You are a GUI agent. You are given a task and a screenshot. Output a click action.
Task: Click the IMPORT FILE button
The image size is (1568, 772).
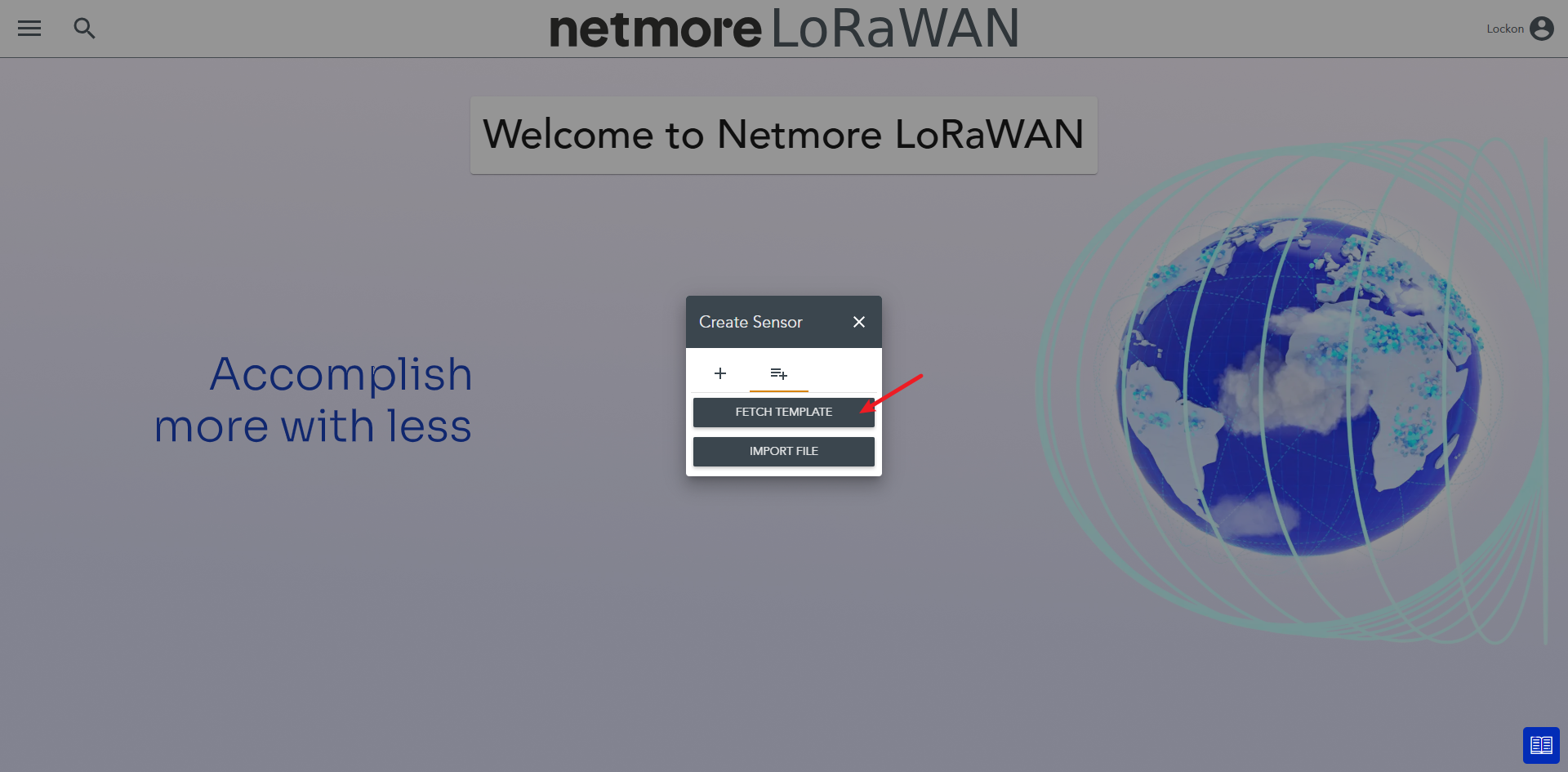pos(784,451)
